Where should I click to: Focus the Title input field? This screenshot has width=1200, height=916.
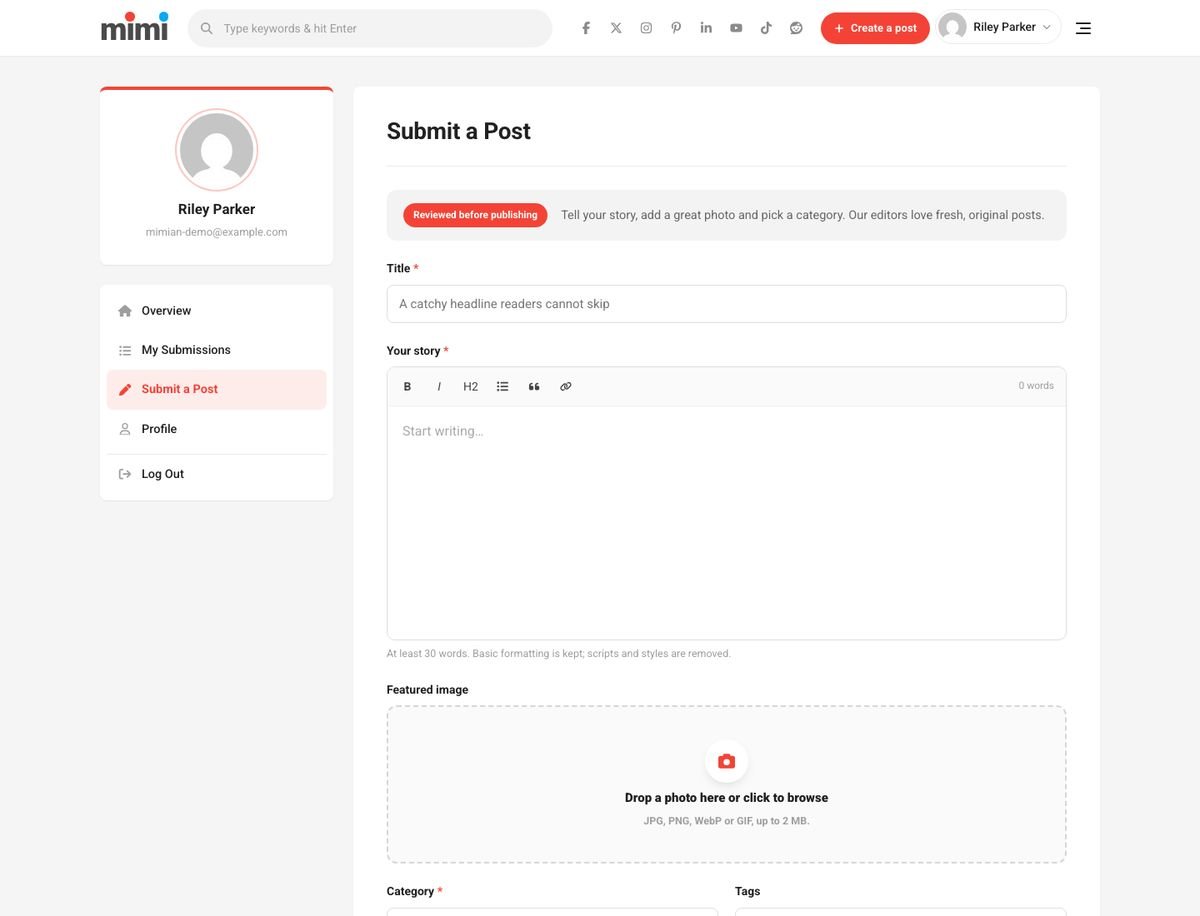click(x=726, y=304)
